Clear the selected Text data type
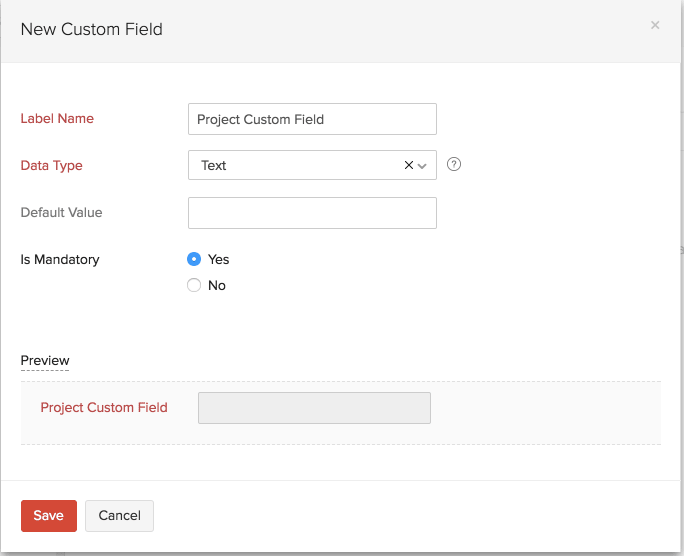684x556 pixels. click(x=408, y=166)
